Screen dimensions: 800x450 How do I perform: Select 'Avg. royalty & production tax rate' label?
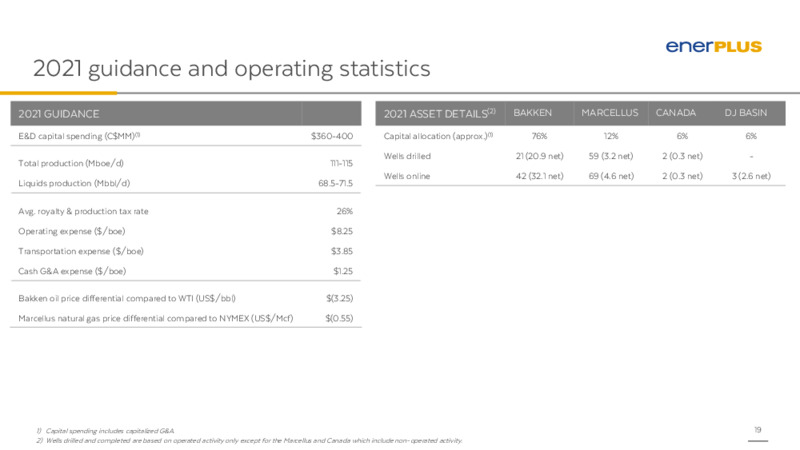point(83,211)
